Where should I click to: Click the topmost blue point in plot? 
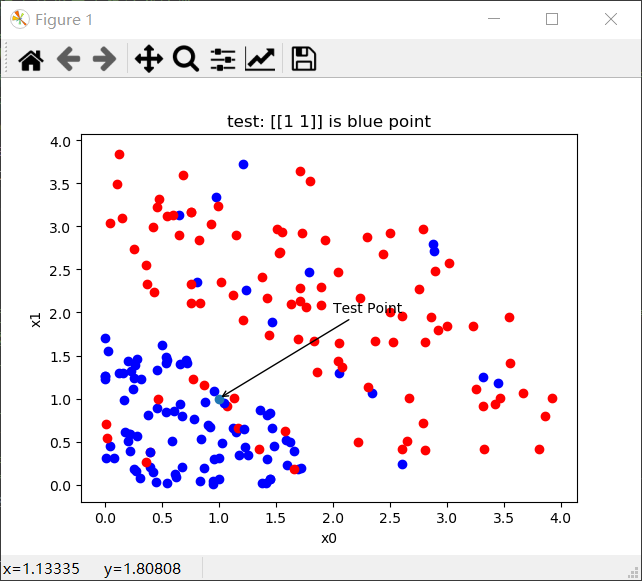[243, 164]
